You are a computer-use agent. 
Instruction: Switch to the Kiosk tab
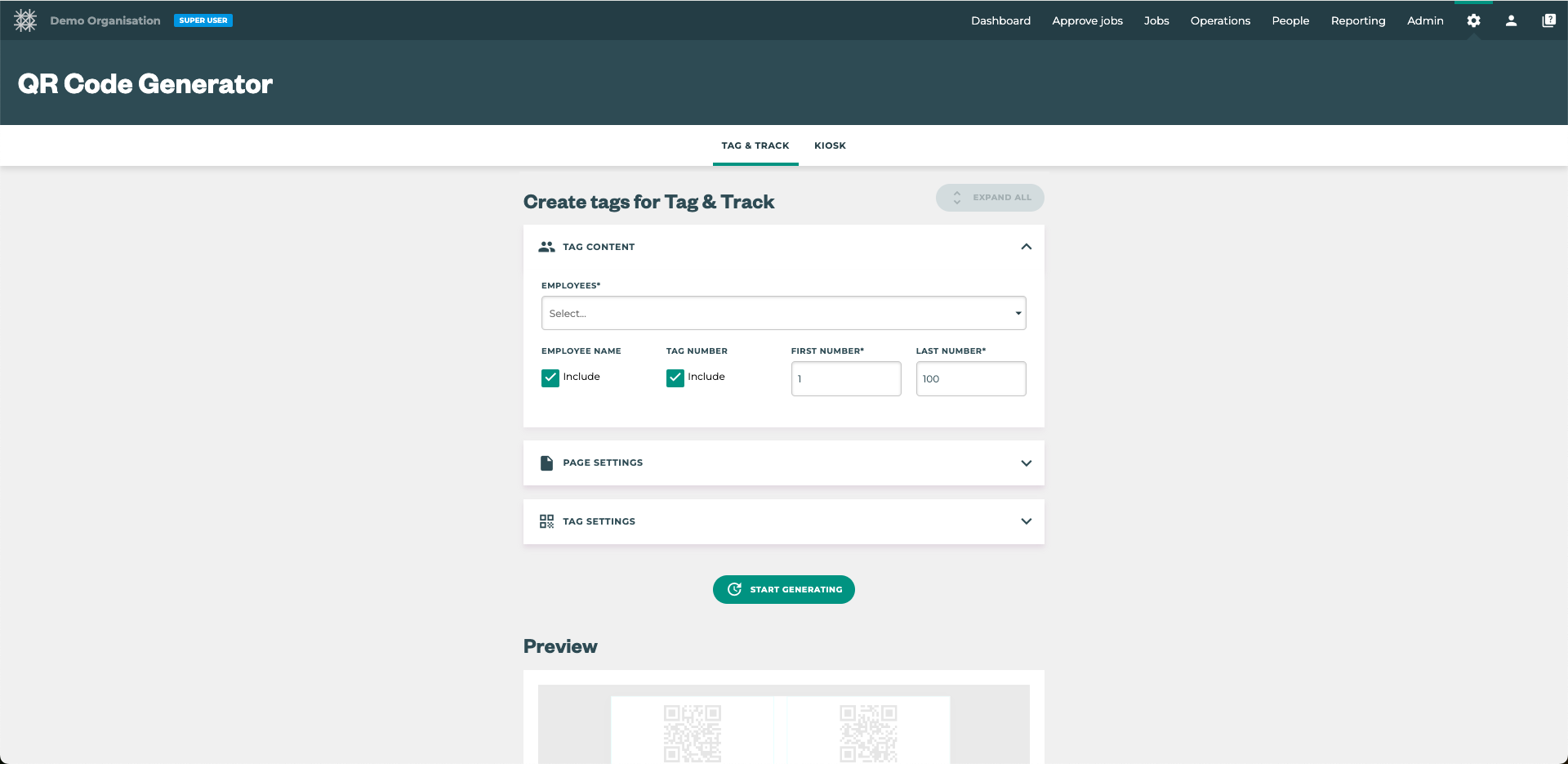tap(830, 145)
